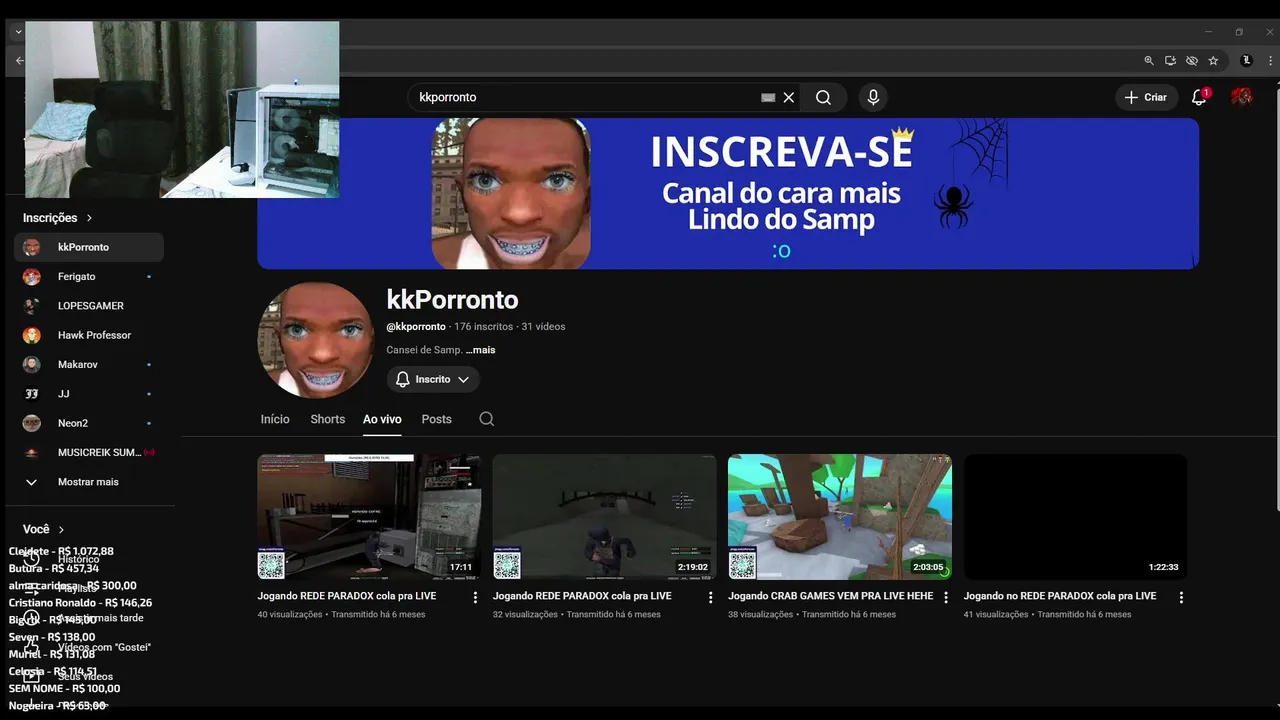Bookmark this page with the star icon

click(x=1213, y=61)
